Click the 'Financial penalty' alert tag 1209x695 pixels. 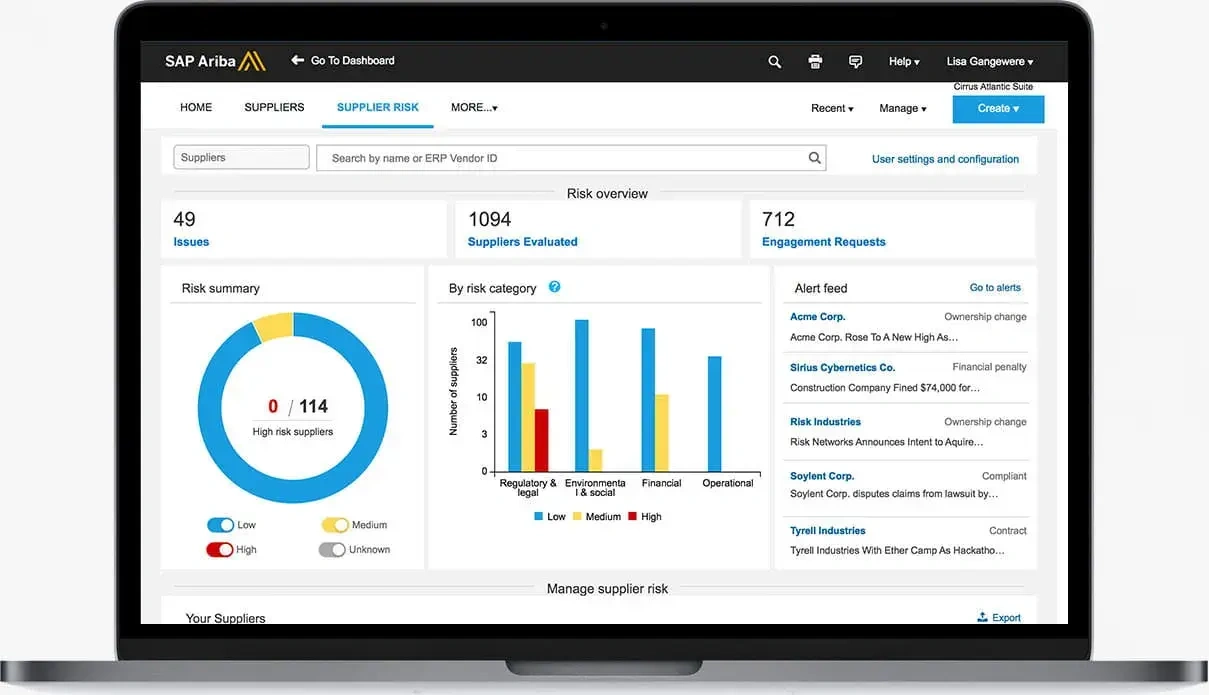coord(989,367)
